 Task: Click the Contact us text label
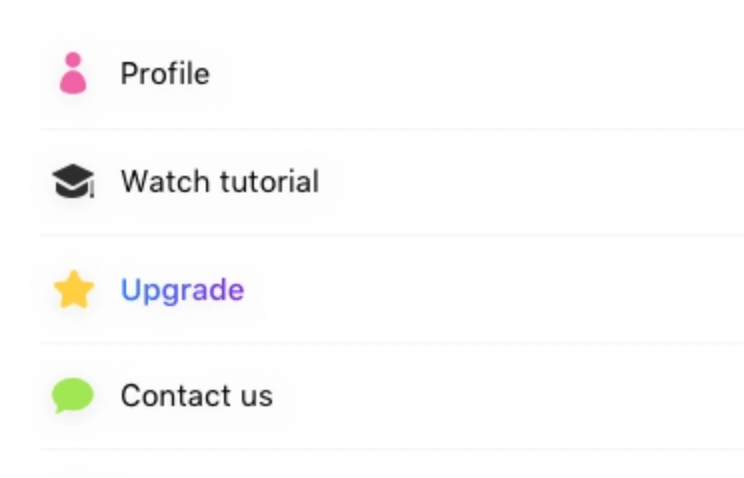[x=196, y=396]
